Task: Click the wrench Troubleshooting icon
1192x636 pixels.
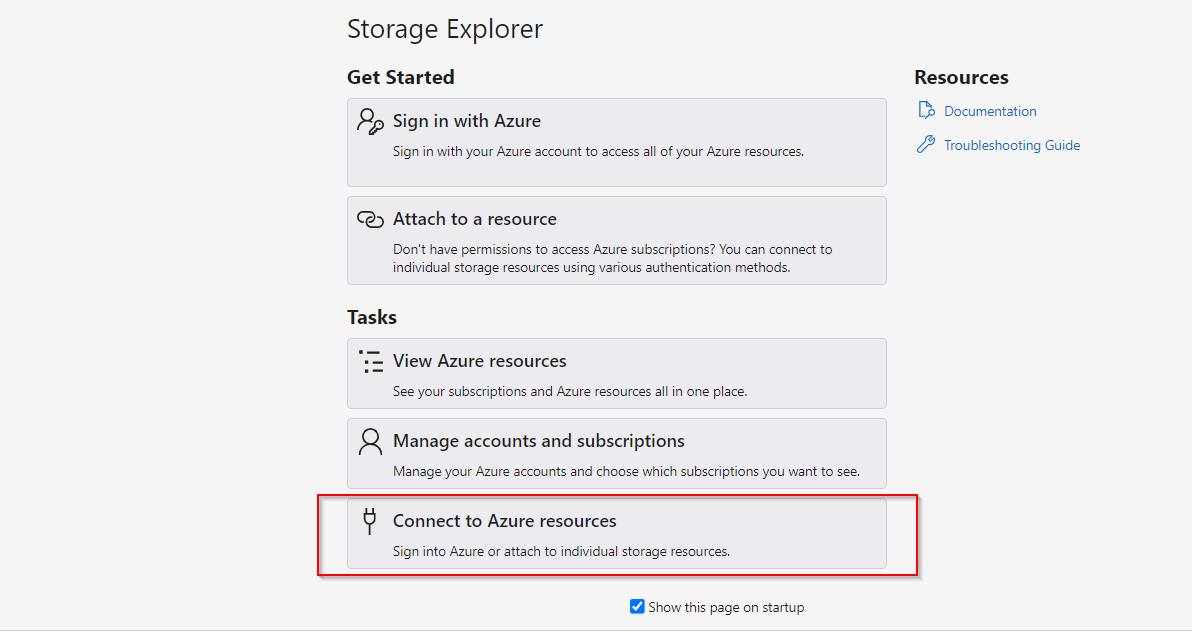Action: tap(925, 144)
